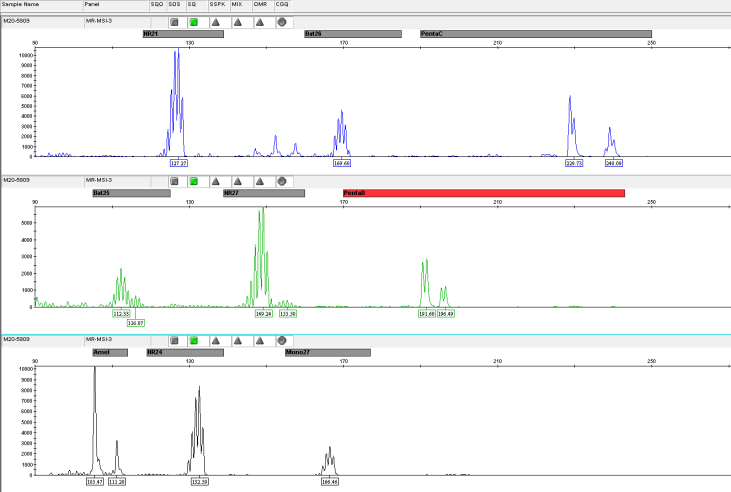The image size is (731, 492).
Task: Click the 127.27 peak label
Action: pos(180,162)
